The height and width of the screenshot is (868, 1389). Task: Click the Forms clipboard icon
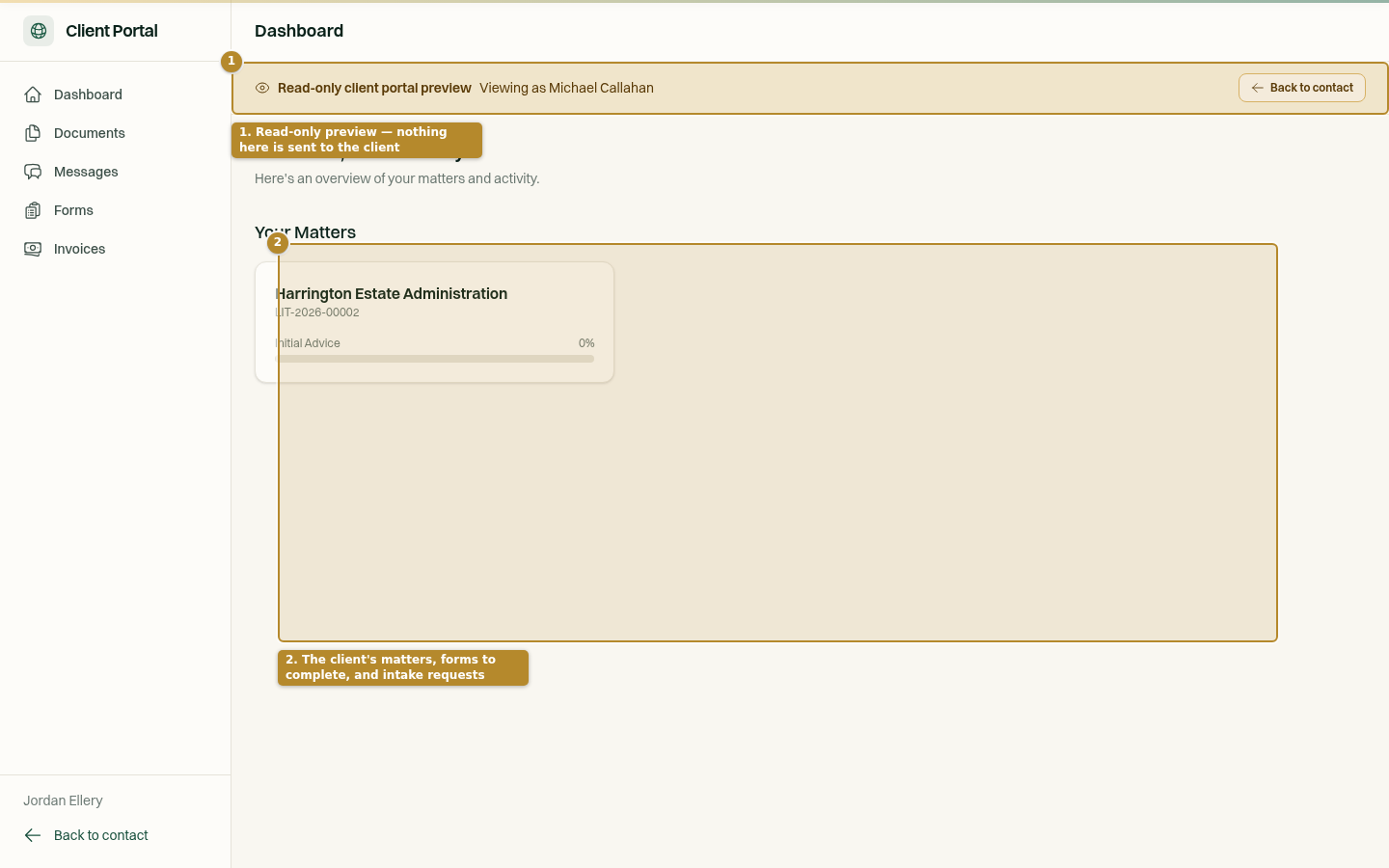click(33, 210)
